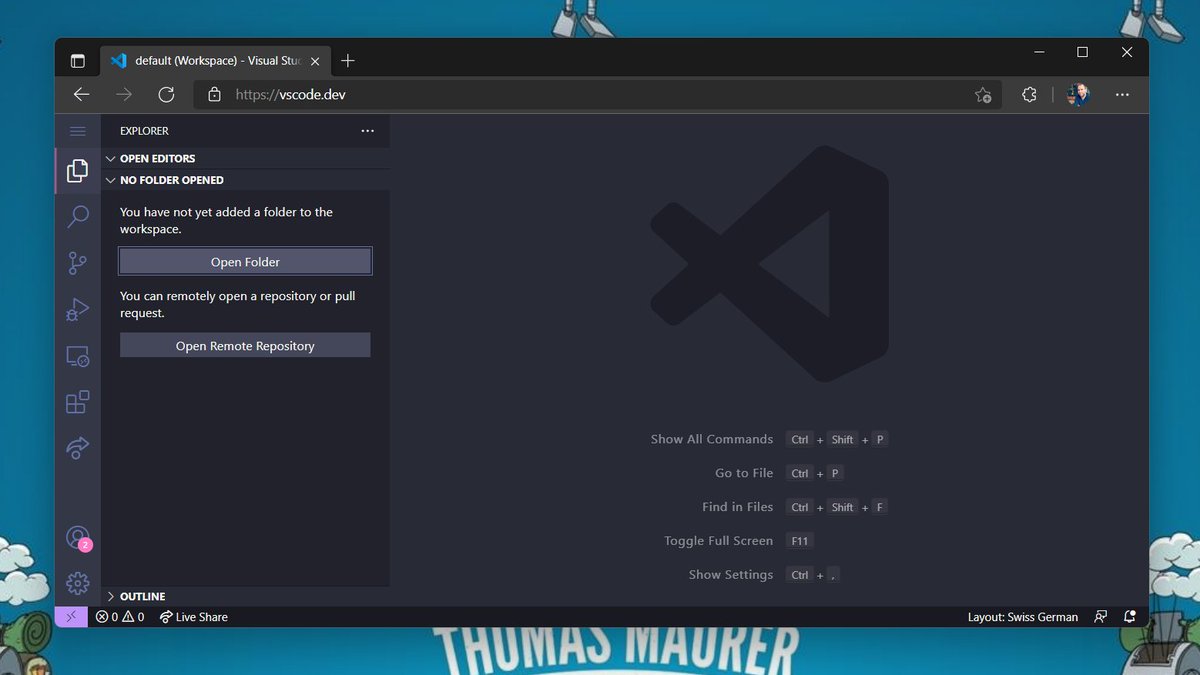
Task: Click the Open Folder button
Action: [245, 261]
